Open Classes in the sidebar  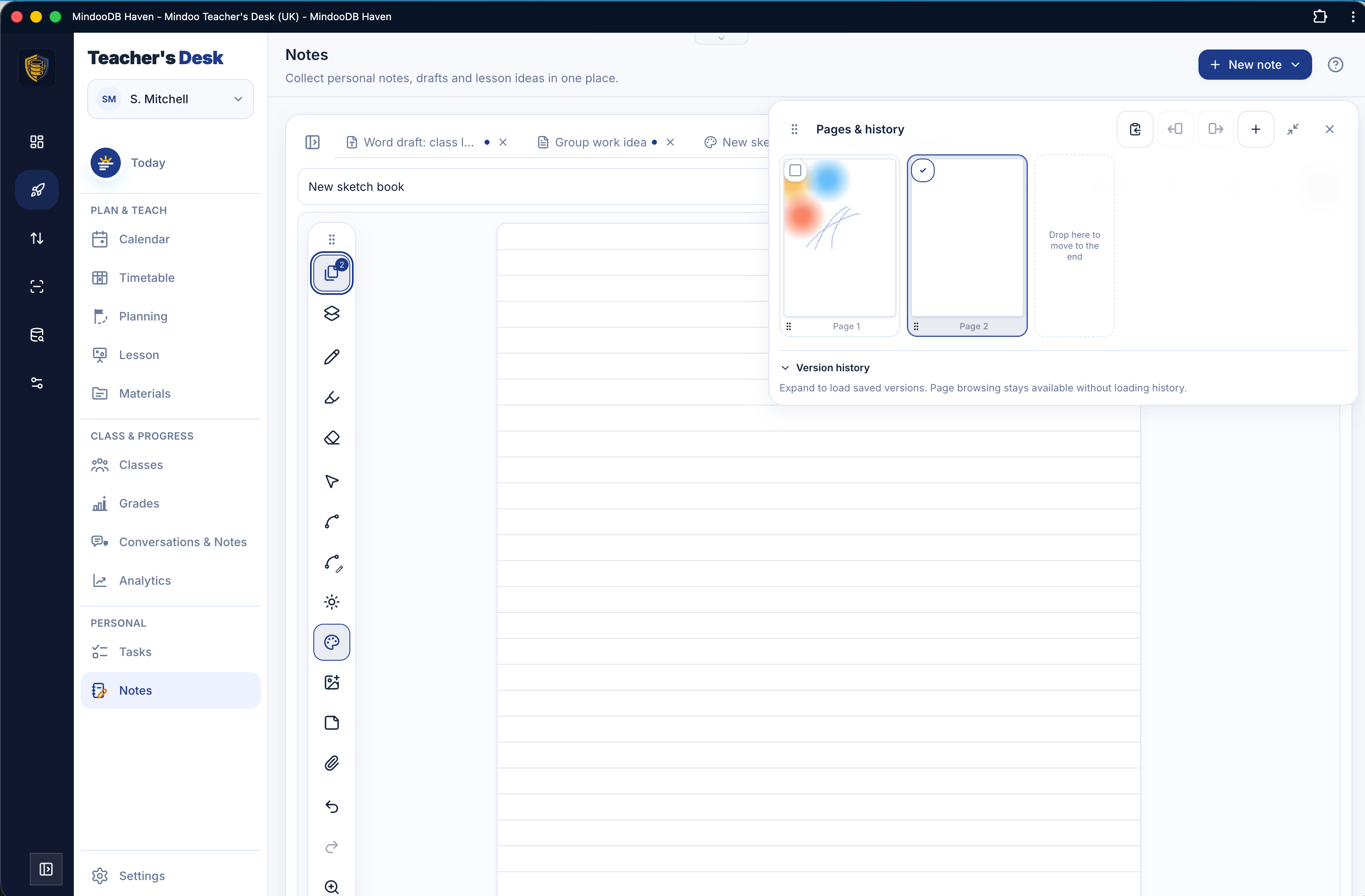click(x=170, y=465)
